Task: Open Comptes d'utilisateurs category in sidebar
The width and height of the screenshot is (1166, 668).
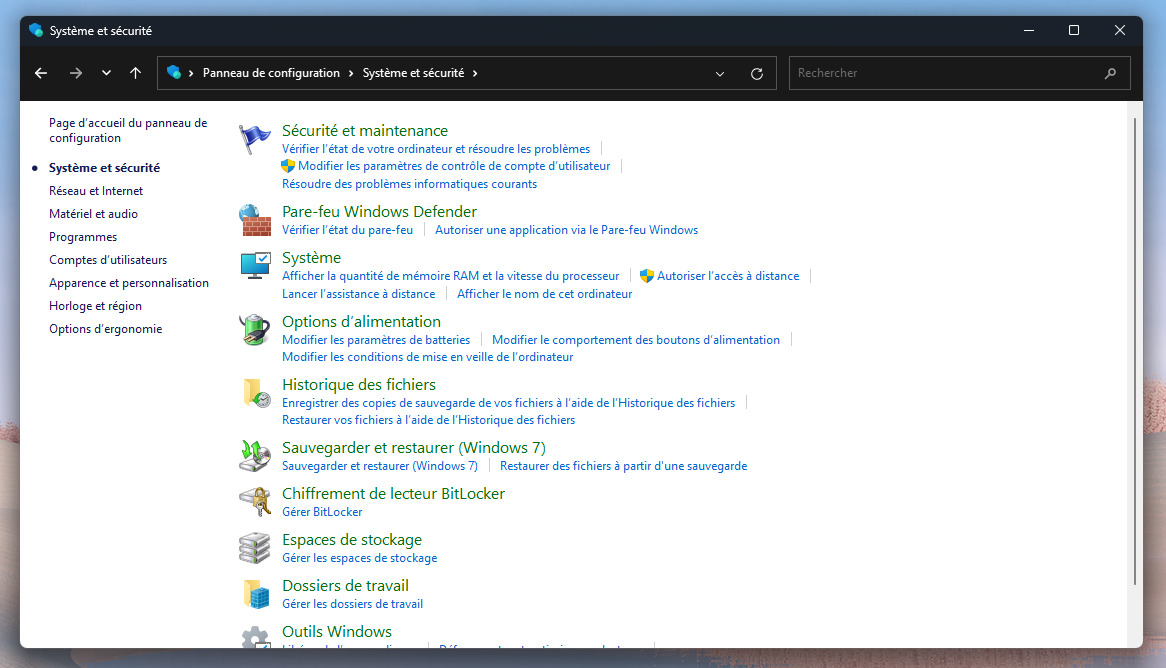Action: tap(108, 260)
